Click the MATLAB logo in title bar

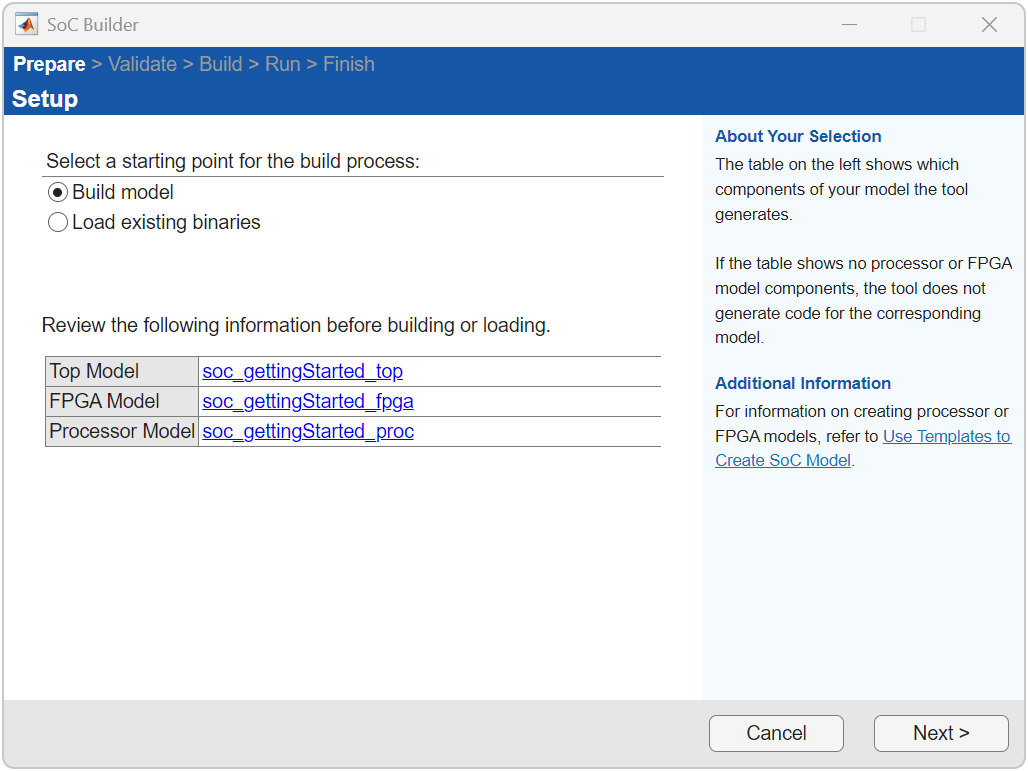[x=27, y=25]
